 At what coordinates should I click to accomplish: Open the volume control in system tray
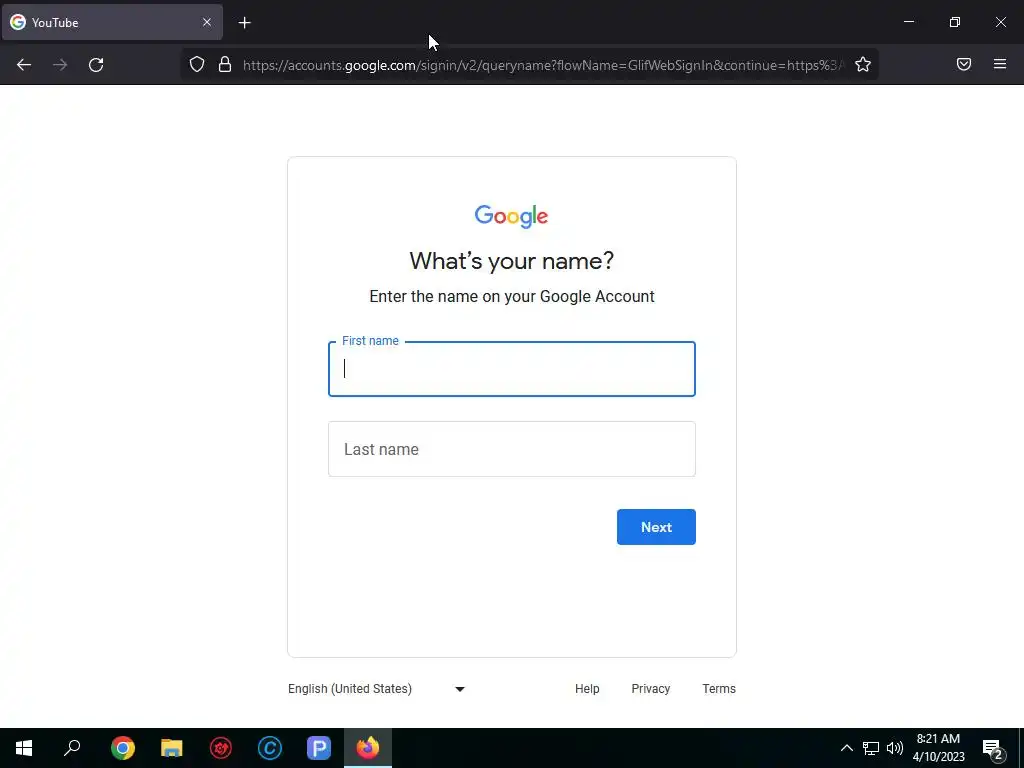tap(895, 748)
